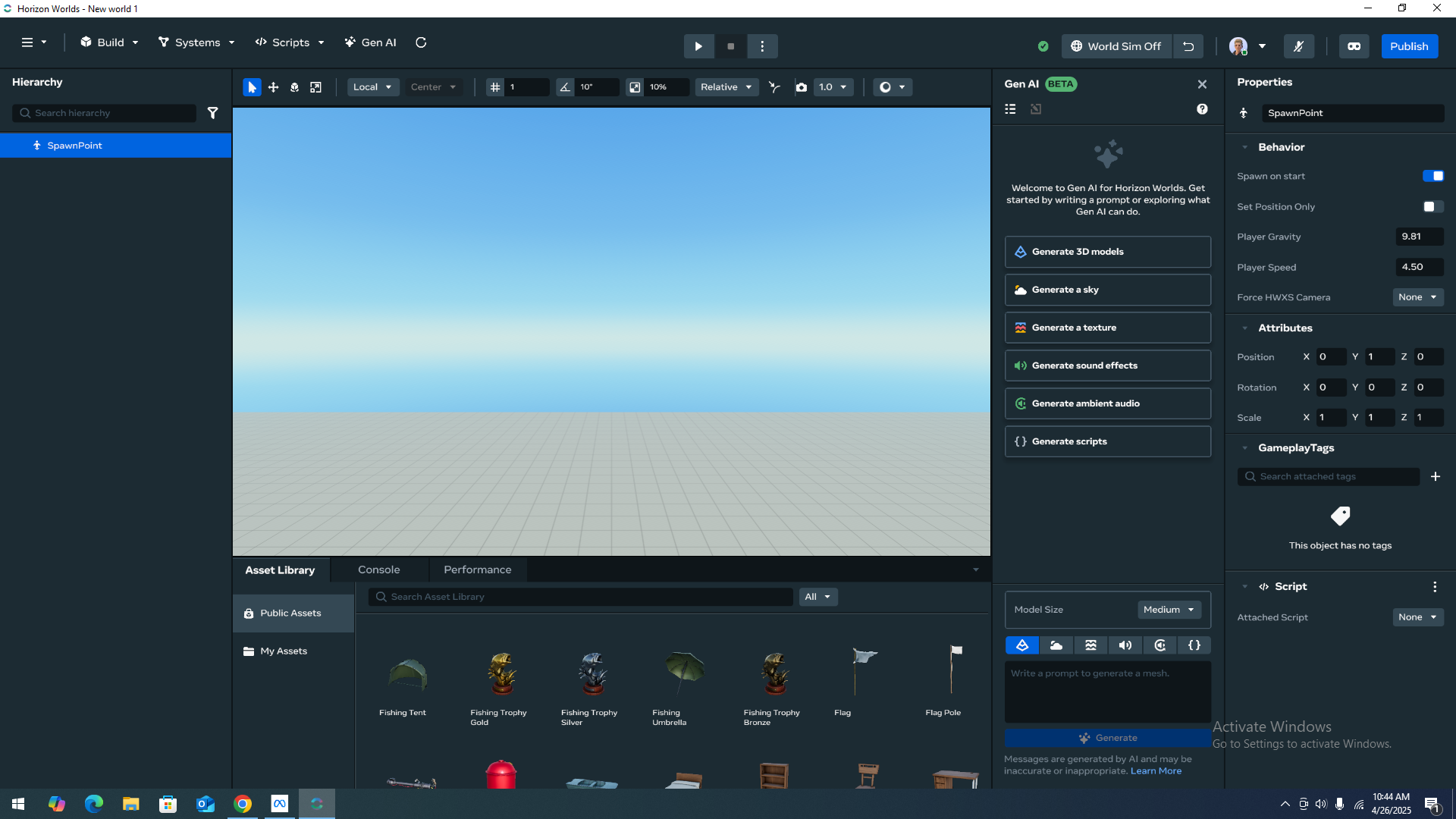
Task: Select the move tool in viewport toolbar
Action: tap(273, 87)
